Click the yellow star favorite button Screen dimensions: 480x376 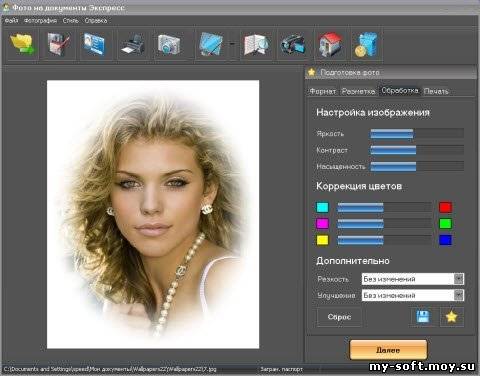tap(451, 316)
